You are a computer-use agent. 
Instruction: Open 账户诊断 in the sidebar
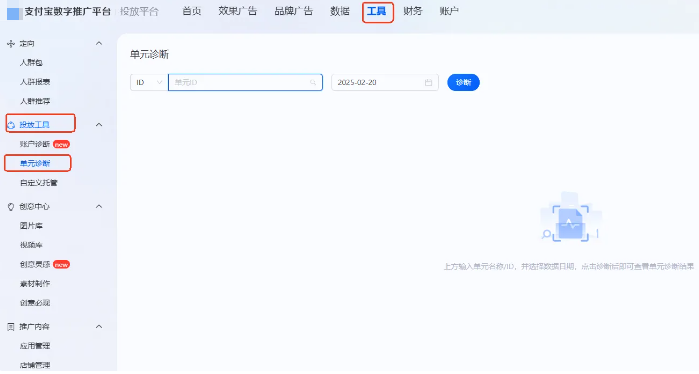[35, 144]
